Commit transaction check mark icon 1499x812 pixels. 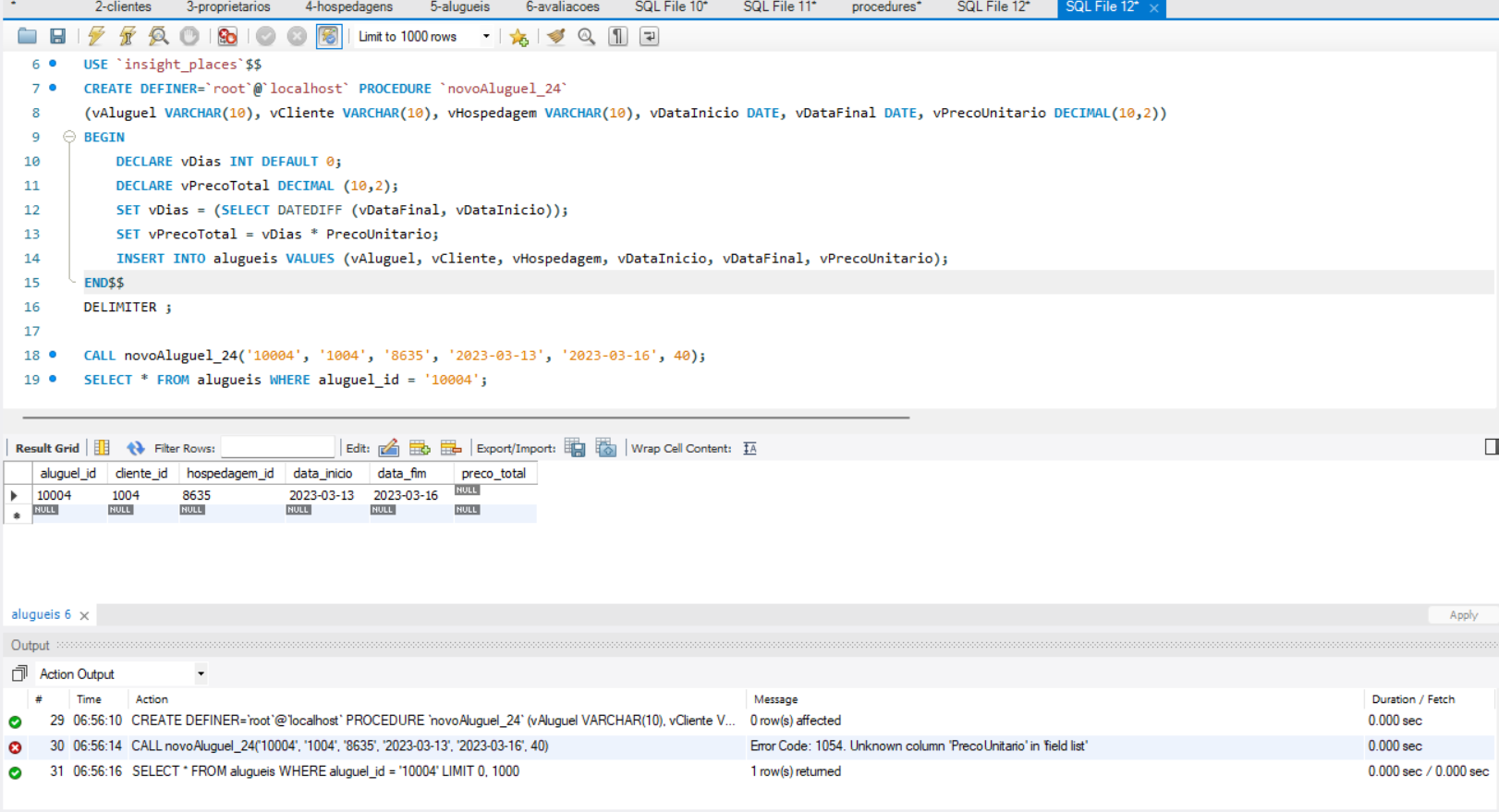tap(266, 37)
